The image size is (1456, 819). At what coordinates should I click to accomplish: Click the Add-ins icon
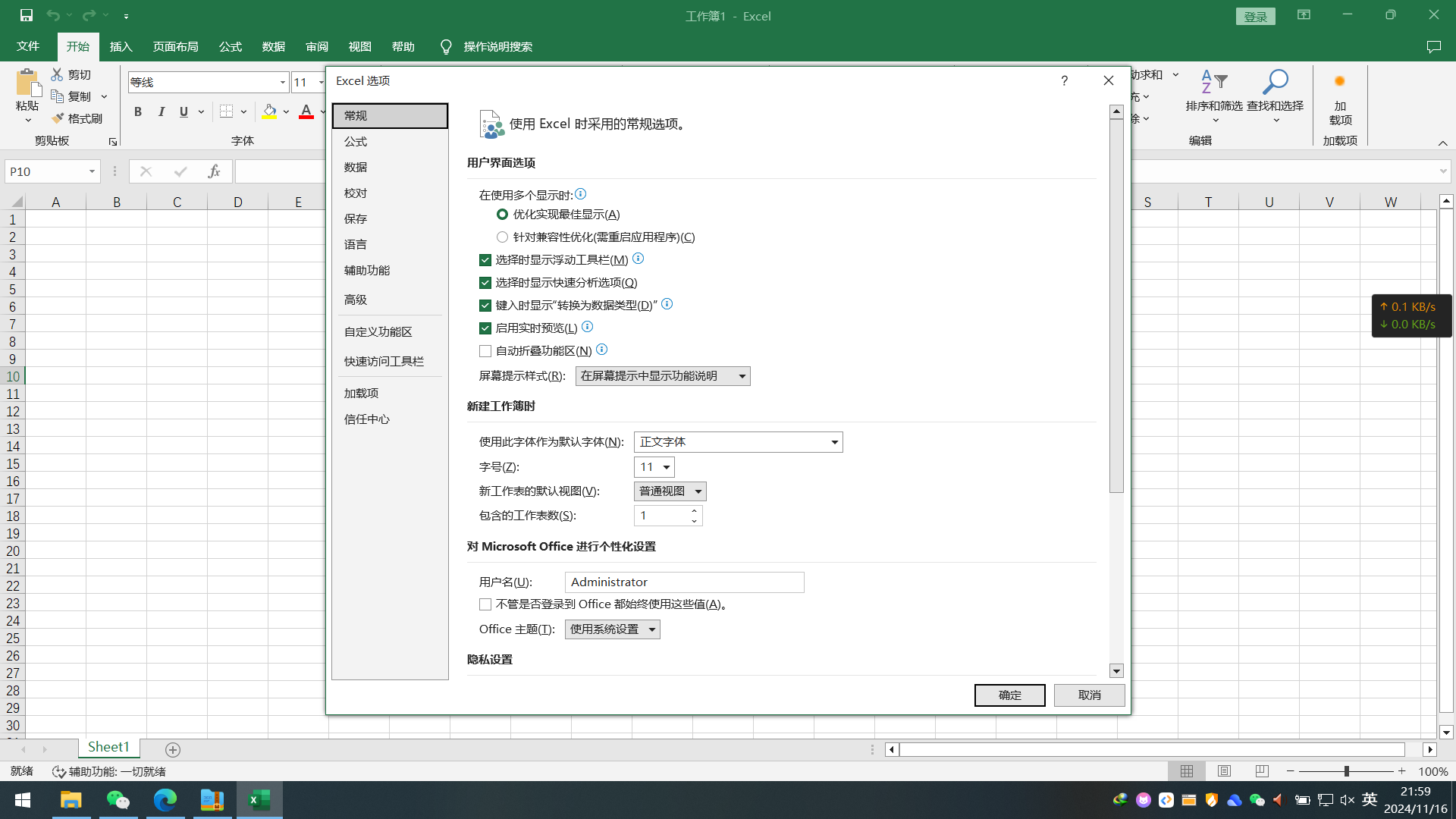tap(1340, 81)
